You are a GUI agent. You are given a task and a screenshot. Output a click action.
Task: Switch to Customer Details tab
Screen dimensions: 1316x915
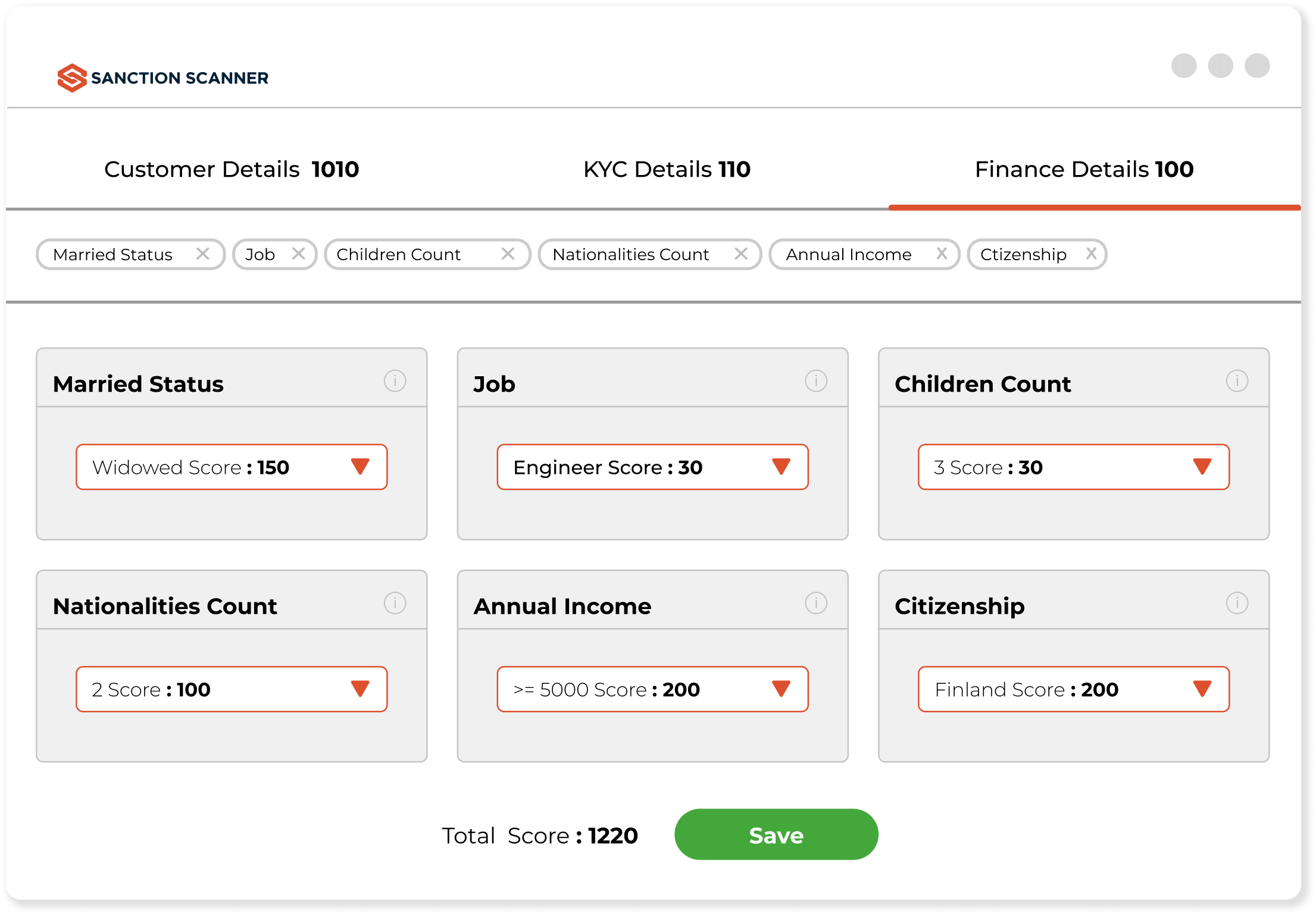tap(232, 170)
